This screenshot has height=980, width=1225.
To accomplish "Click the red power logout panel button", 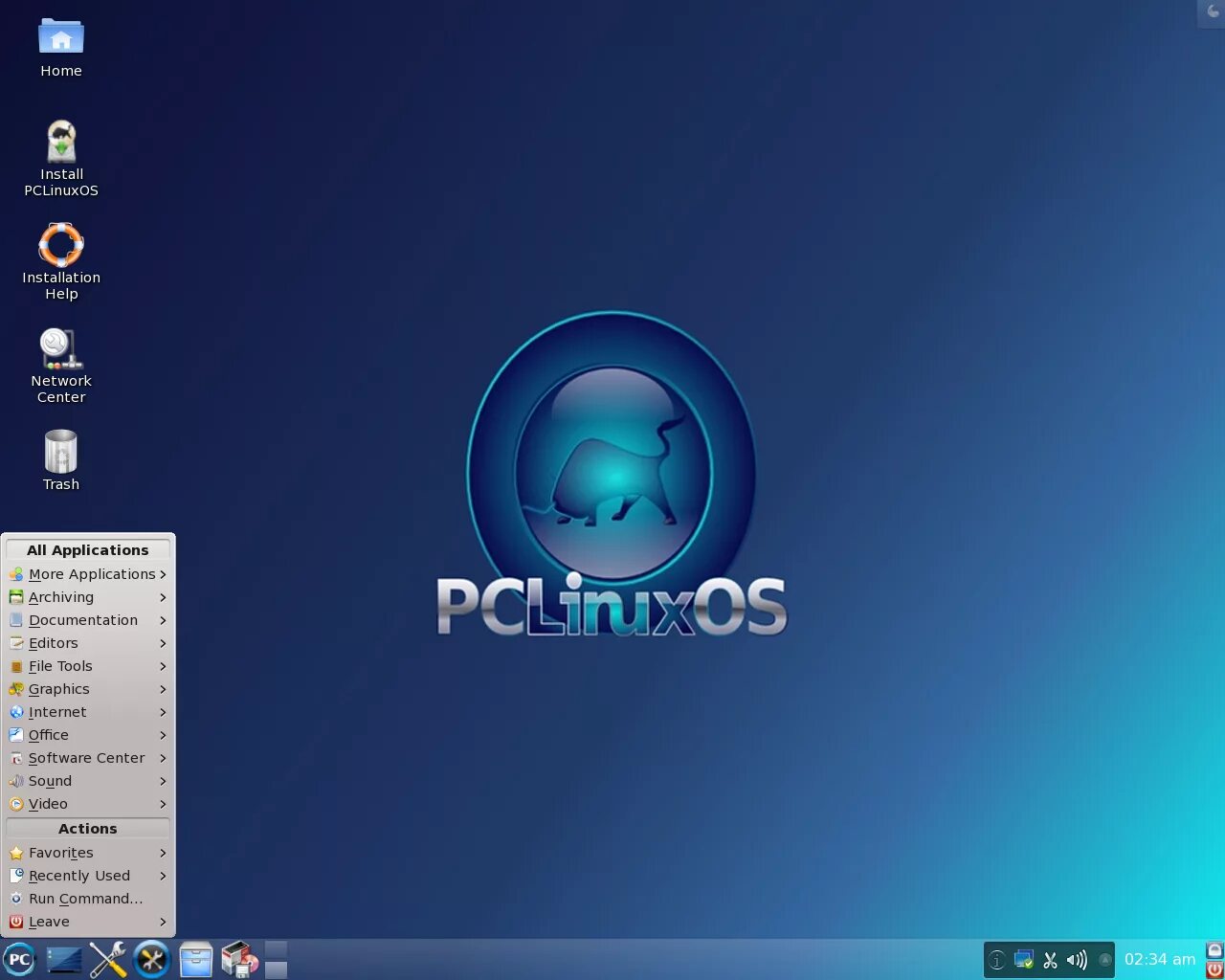I will tap(1214, 969).
